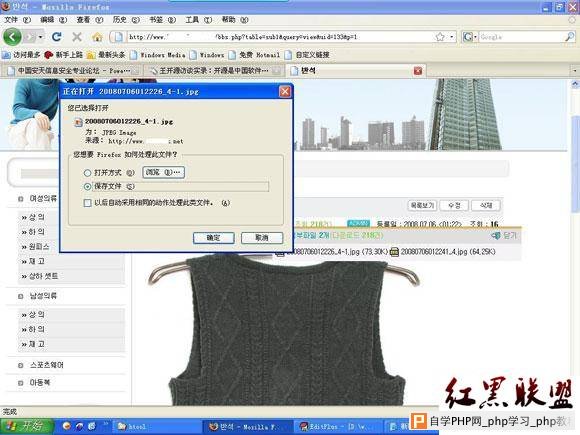The width and height of the screenshot is (580, 435).
Task: Select the 打开方式 radio button
Action: click(x=87, y=173)
